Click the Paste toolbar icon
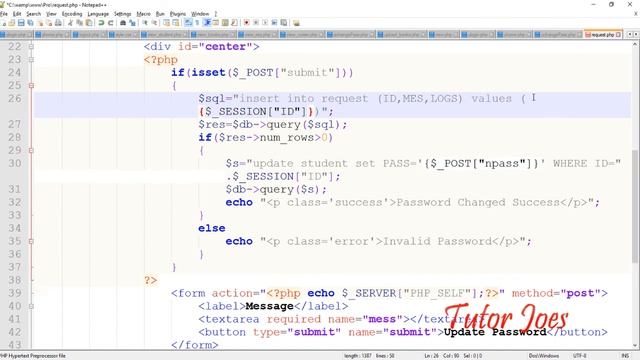The height and width of the screenshot is (360, 640). [x=89, y=23]
